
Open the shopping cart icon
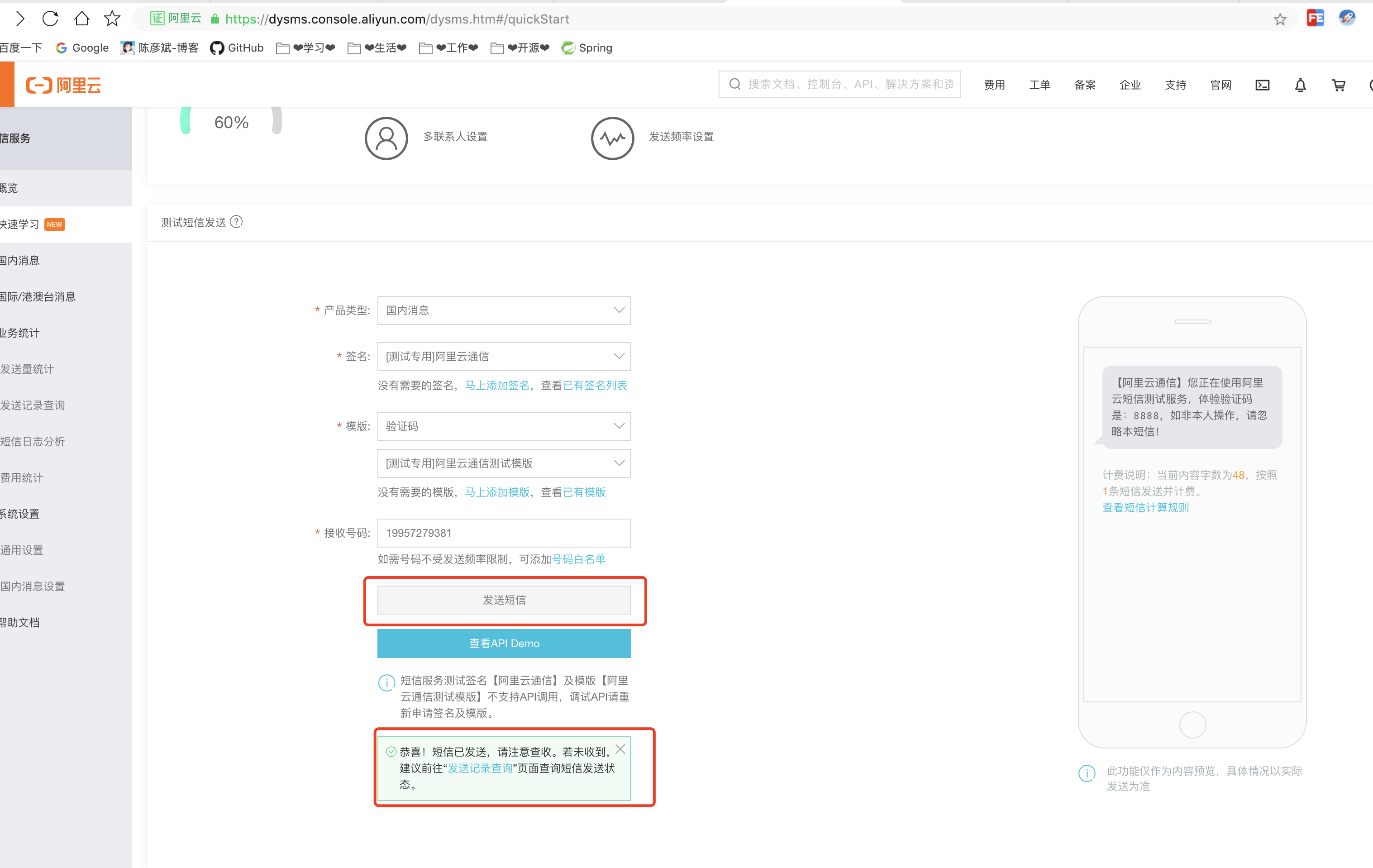point(1338,85)
